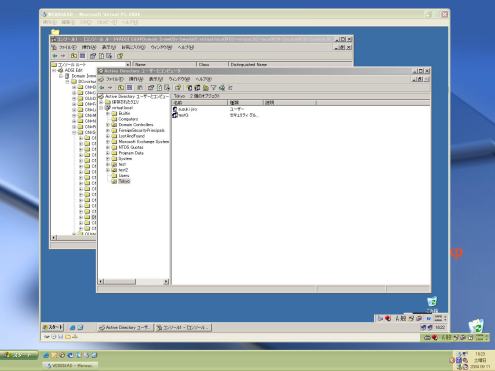Open お気に入り menu in ADSI console window

(133, 47)
